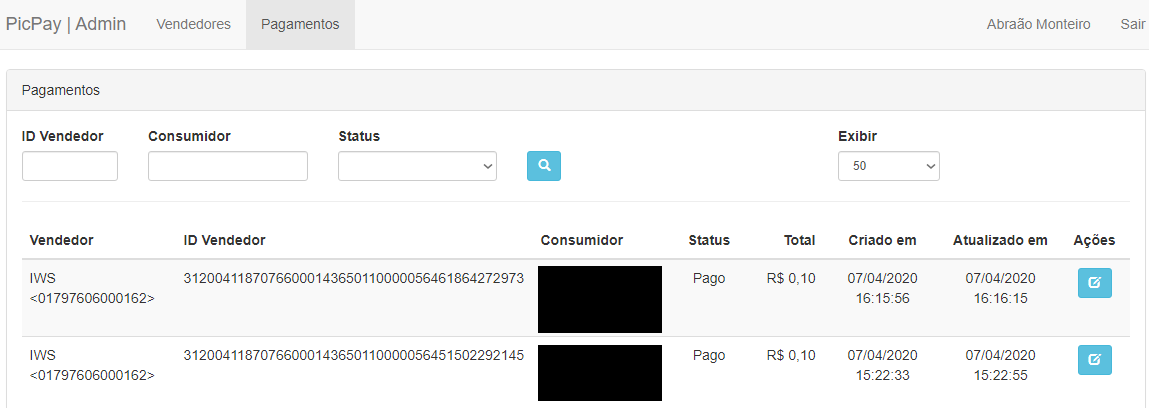Click the Criado em column header

(882, 240)
